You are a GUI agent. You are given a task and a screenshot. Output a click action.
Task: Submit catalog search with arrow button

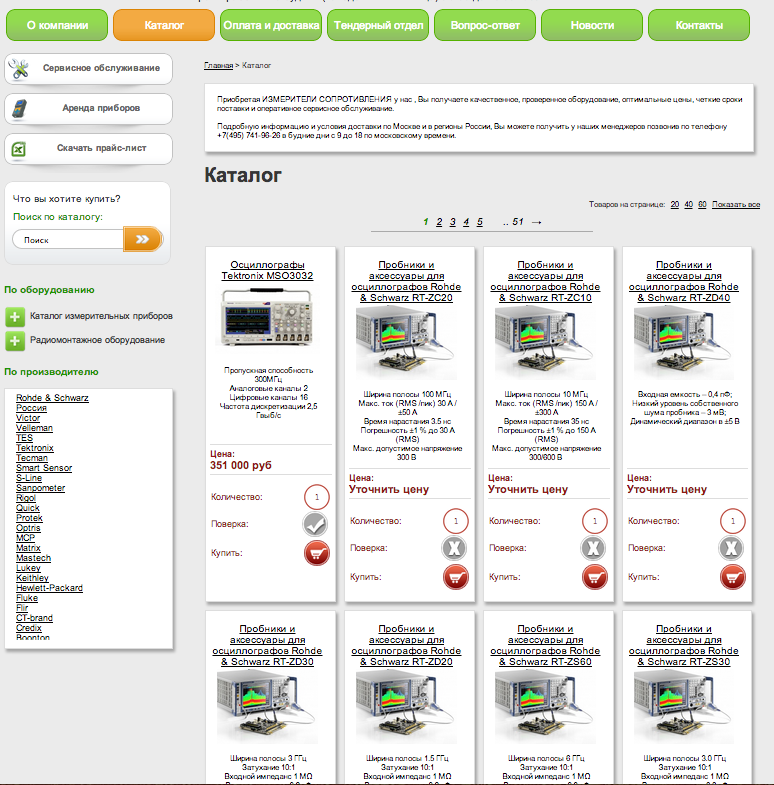[x=143, y=239]
